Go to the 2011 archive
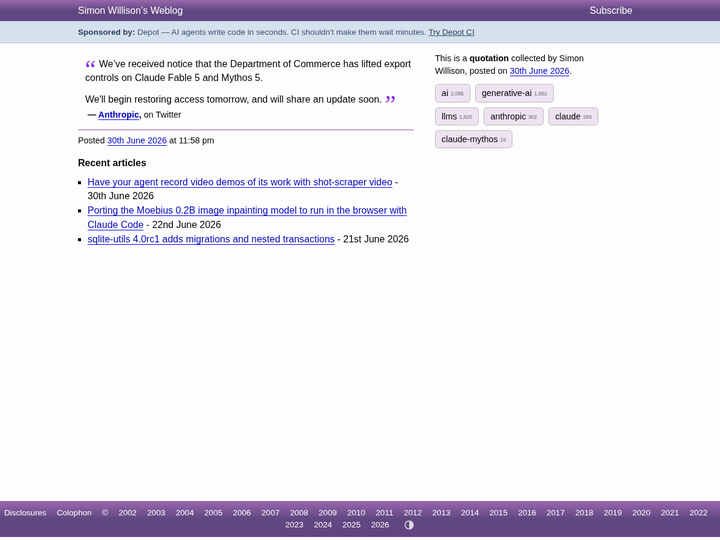The width and height of the screenshot is (720, 540). click(384, 513)
